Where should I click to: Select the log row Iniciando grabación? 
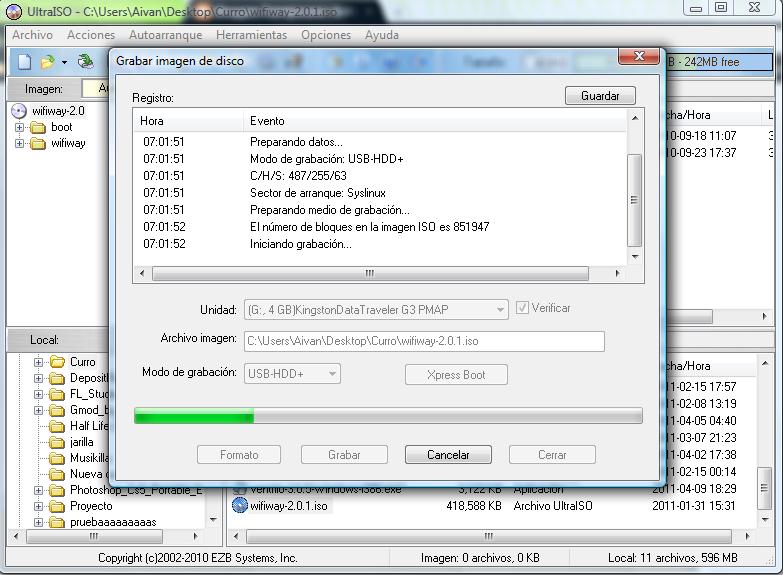[380, 244]
